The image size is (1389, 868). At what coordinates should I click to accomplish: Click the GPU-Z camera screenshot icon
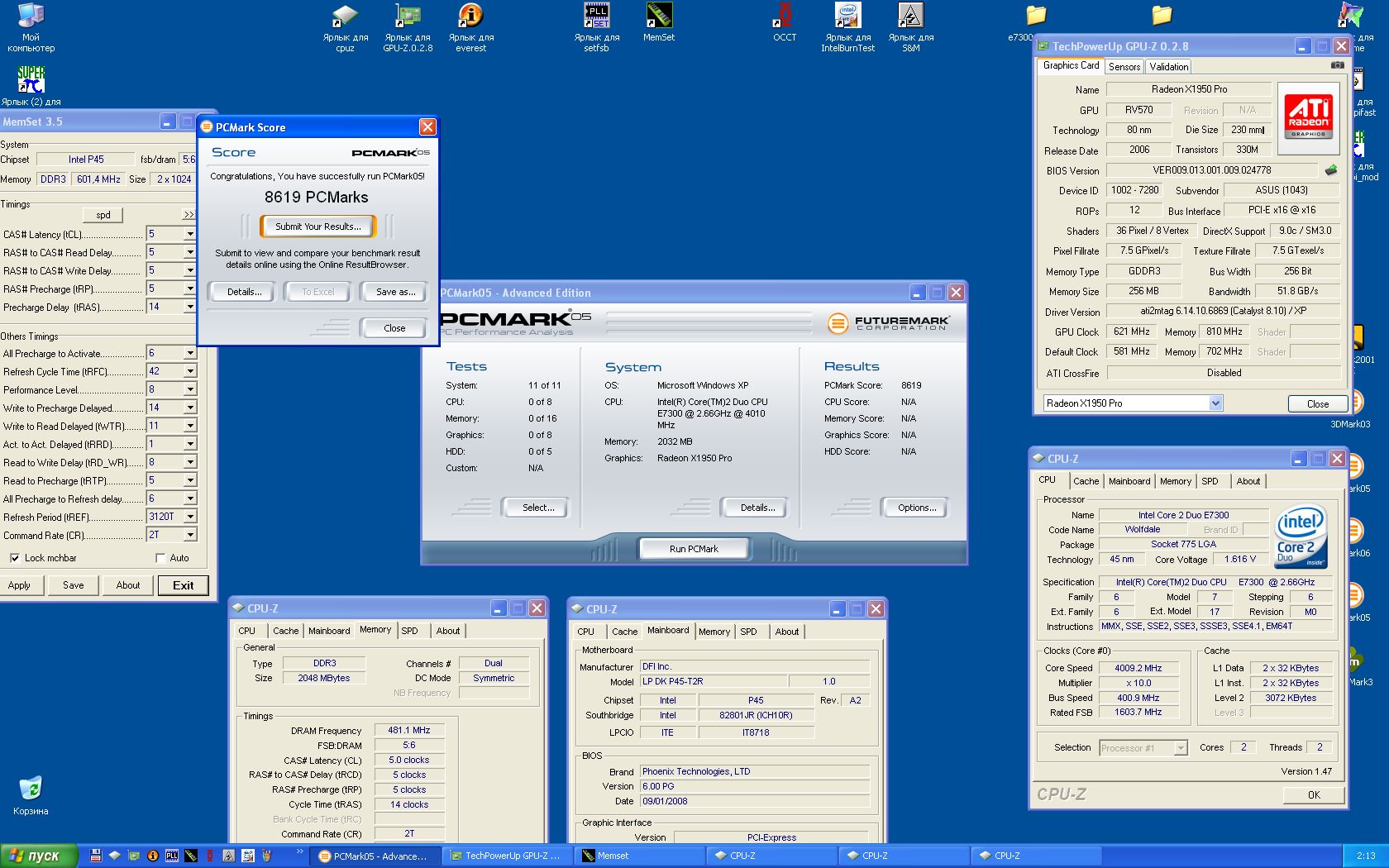(1337, 65)
